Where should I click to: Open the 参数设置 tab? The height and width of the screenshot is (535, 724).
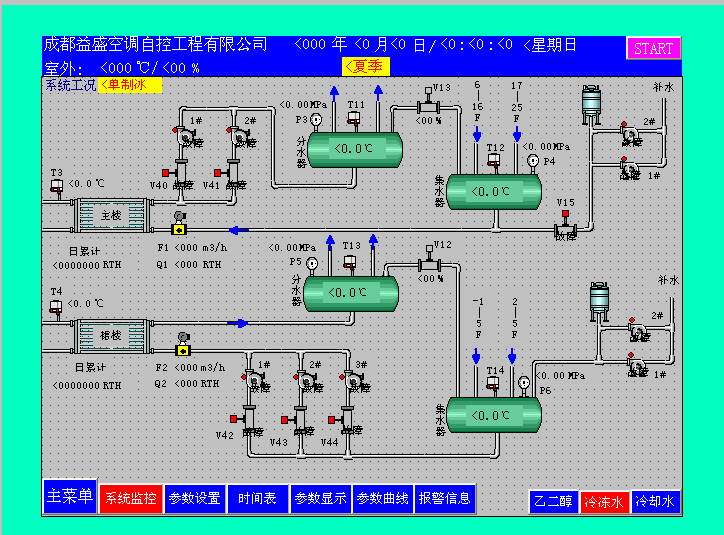coord(194,499)
